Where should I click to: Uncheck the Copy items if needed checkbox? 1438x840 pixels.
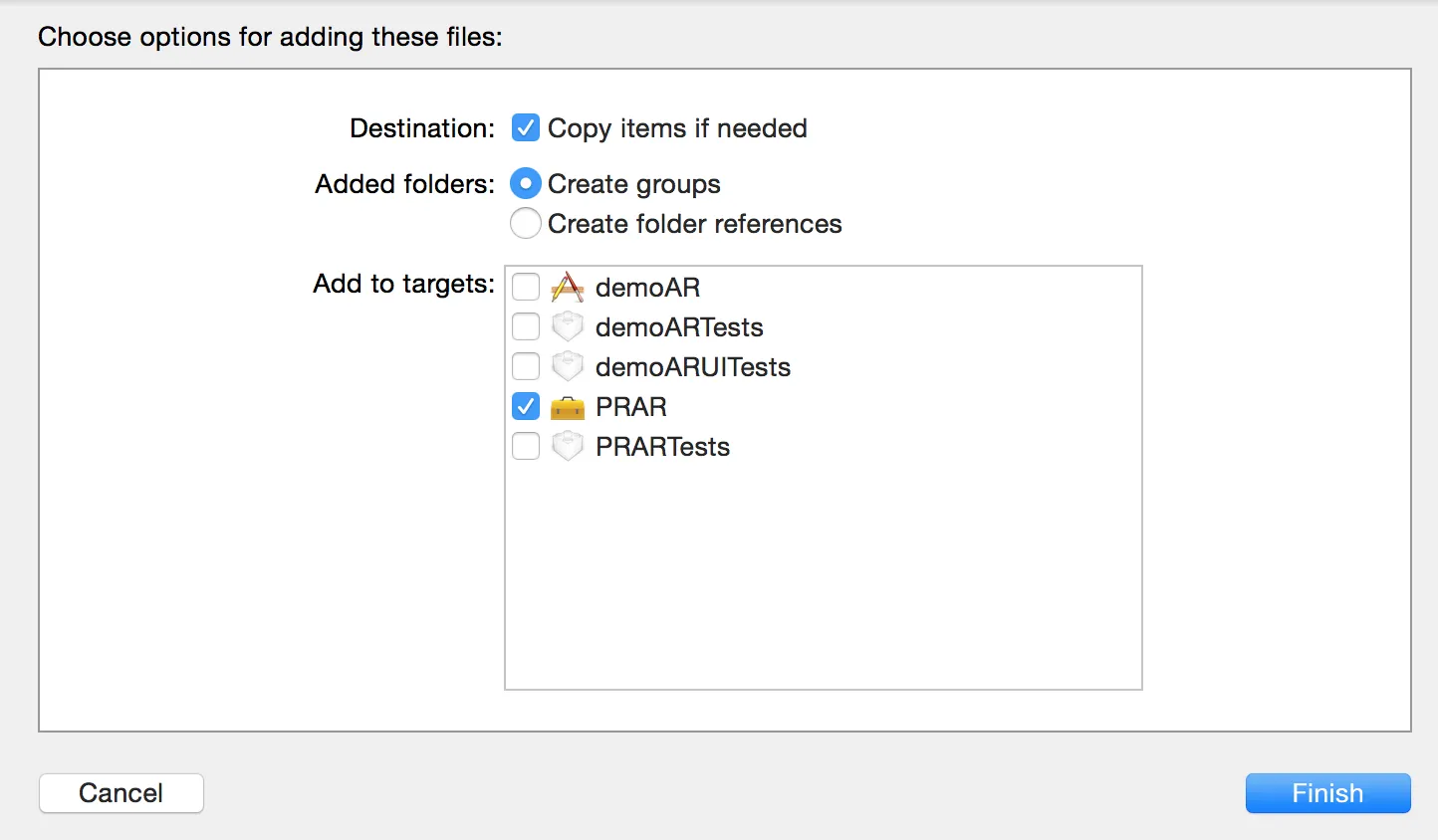(526, 128)
